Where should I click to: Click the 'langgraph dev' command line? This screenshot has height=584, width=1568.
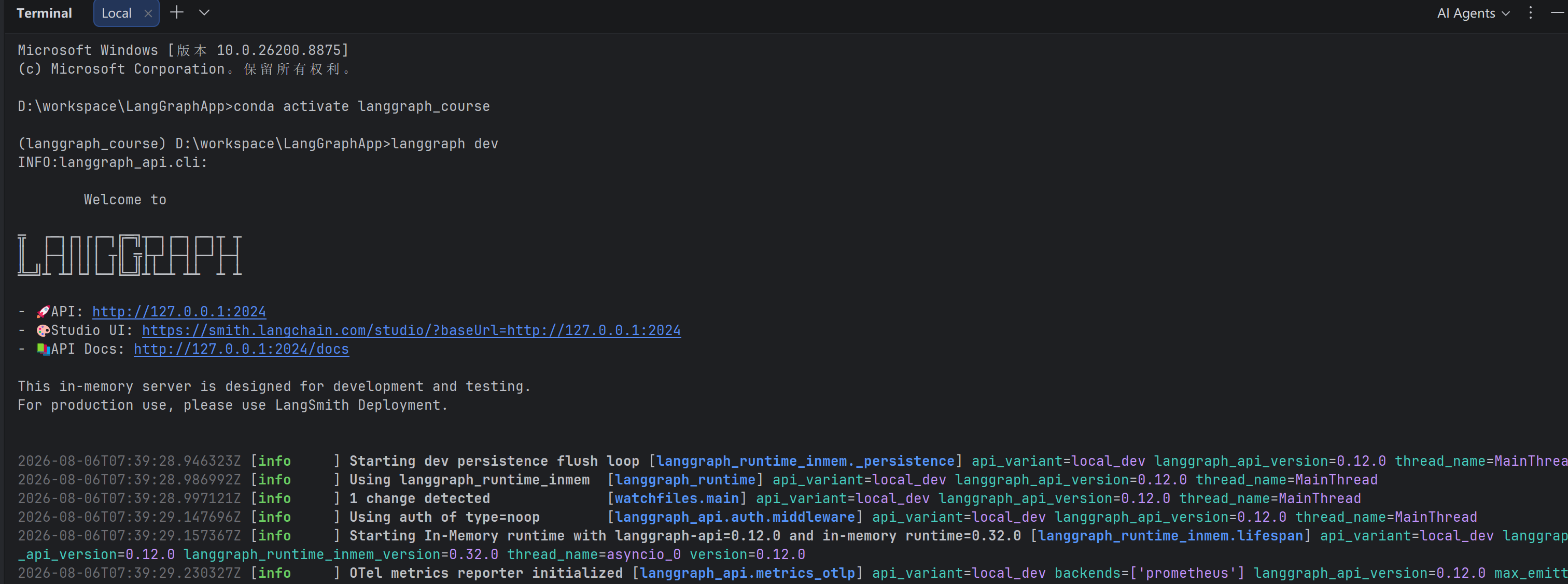[x=258, y=144]
